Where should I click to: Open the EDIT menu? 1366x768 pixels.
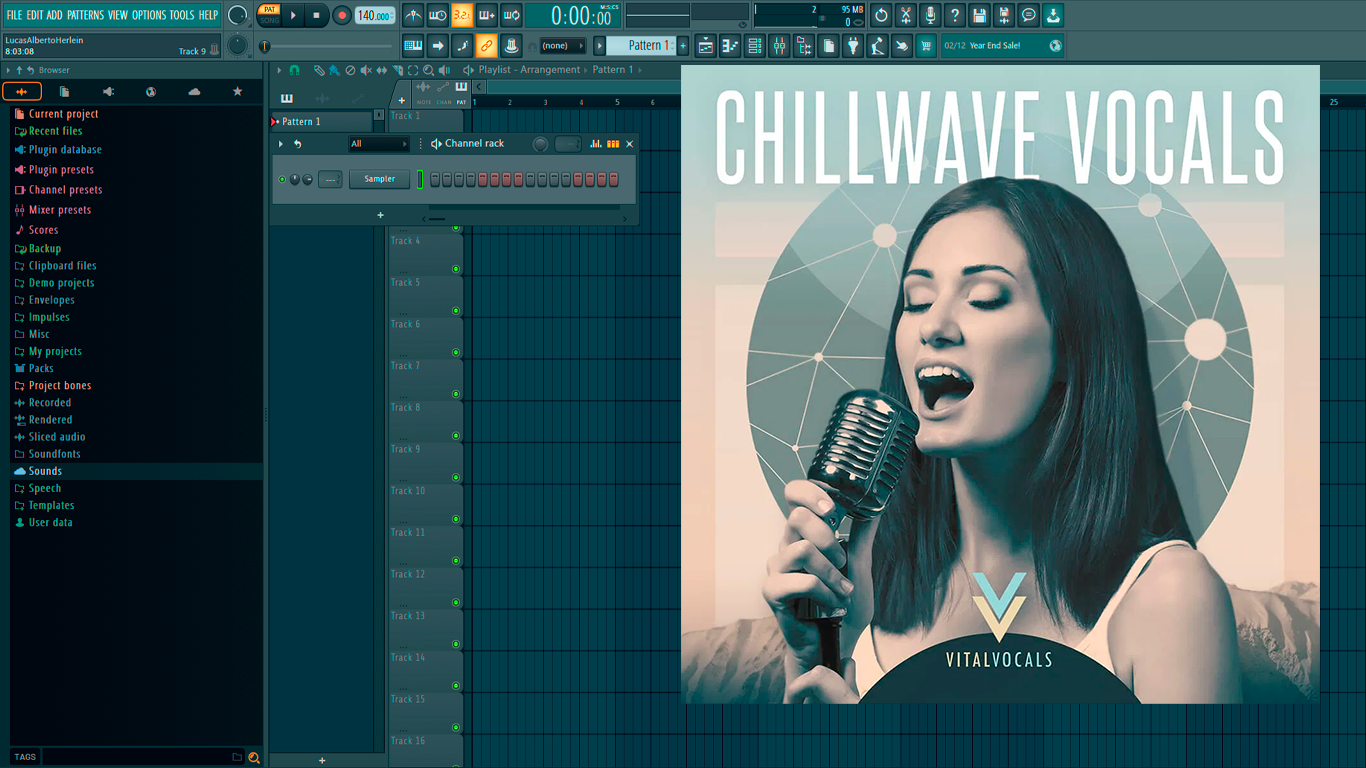(x=35, y=15)
